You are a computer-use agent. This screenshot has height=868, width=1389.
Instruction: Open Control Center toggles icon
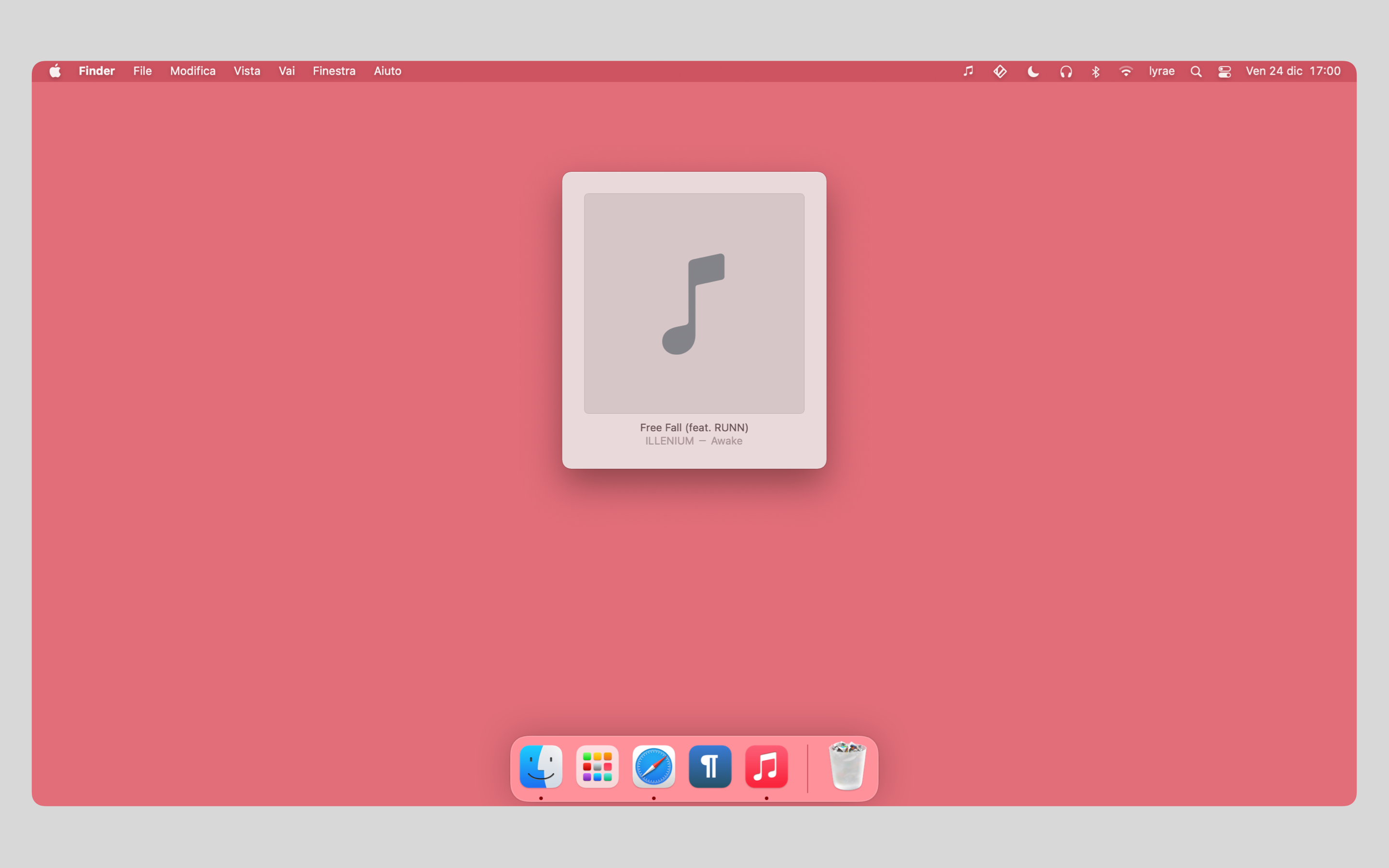tap(1224, 71)
